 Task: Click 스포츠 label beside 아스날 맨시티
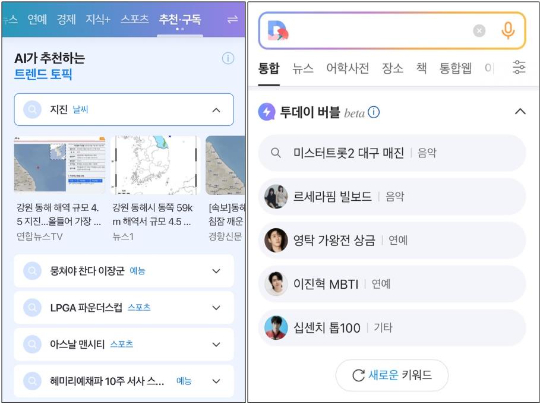click(122, 344)
